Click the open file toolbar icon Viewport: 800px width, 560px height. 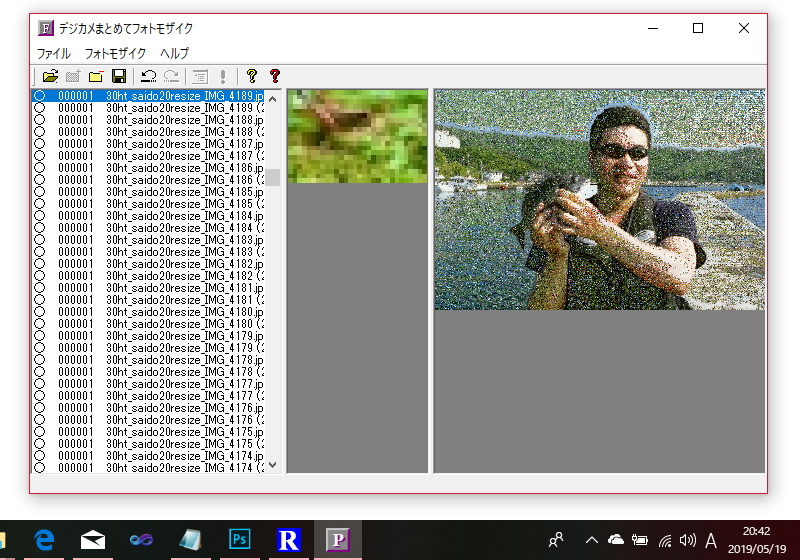coord(50,77)
